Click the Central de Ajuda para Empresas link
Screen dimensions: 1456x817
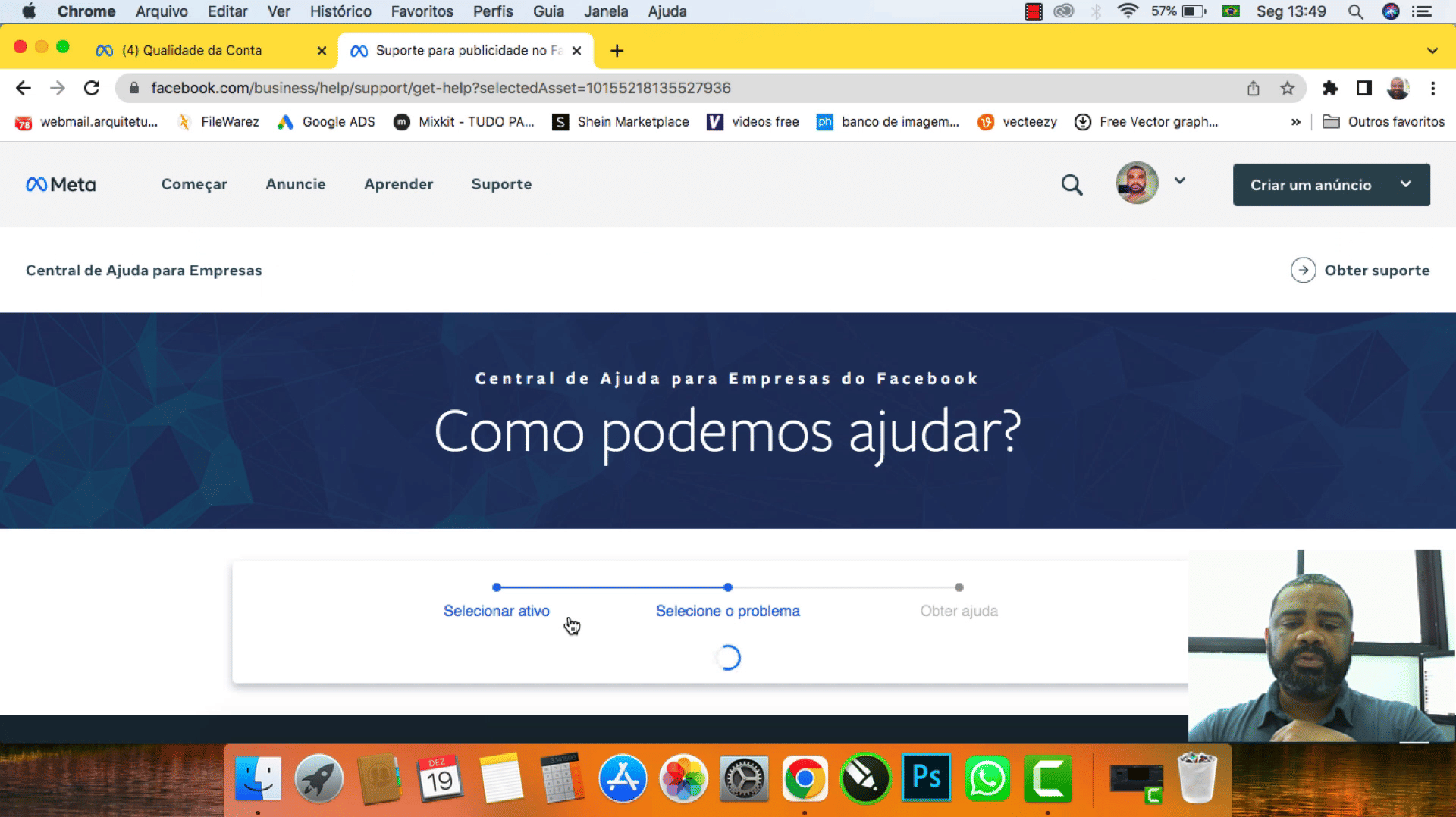[144, 271]
